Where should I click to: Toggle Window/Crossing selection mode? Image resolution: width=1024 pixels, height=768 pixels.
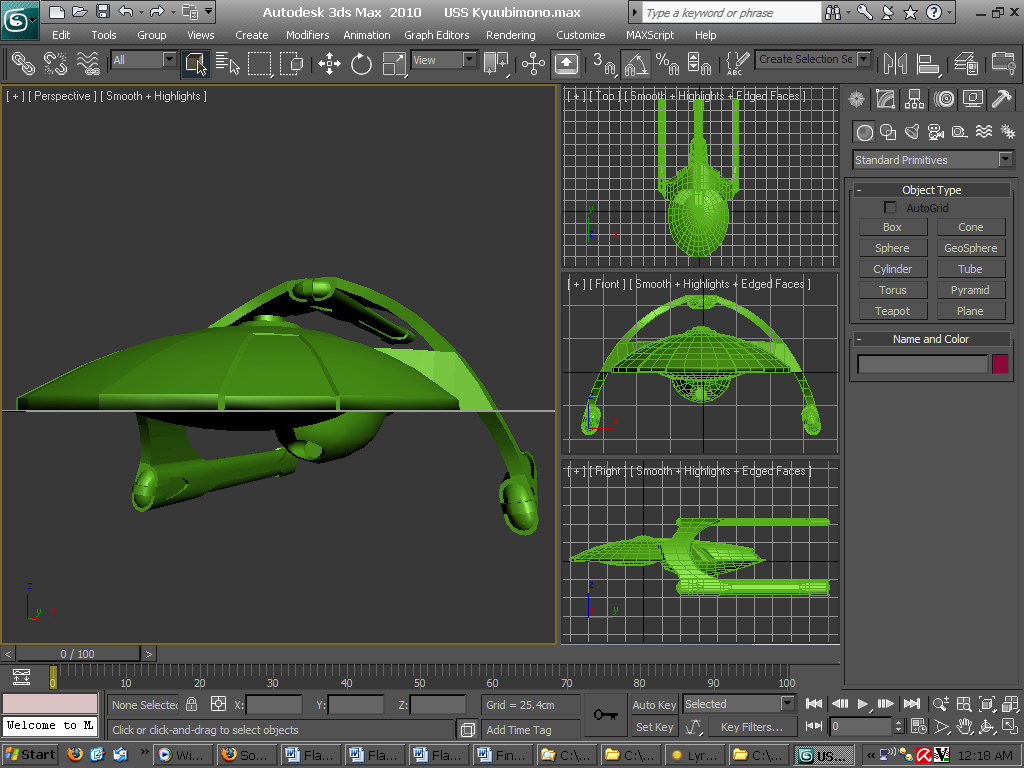pos(291,63)
